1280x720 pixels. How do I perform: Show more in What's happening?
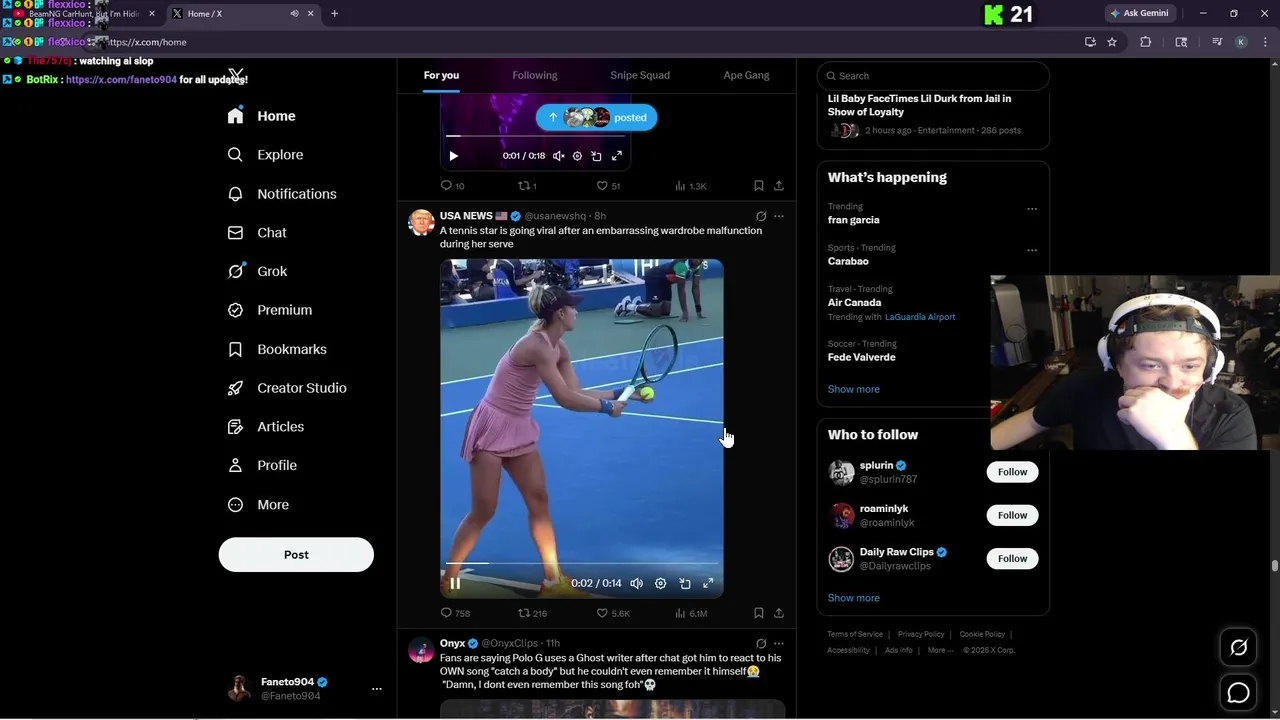[x=853, y=389]
